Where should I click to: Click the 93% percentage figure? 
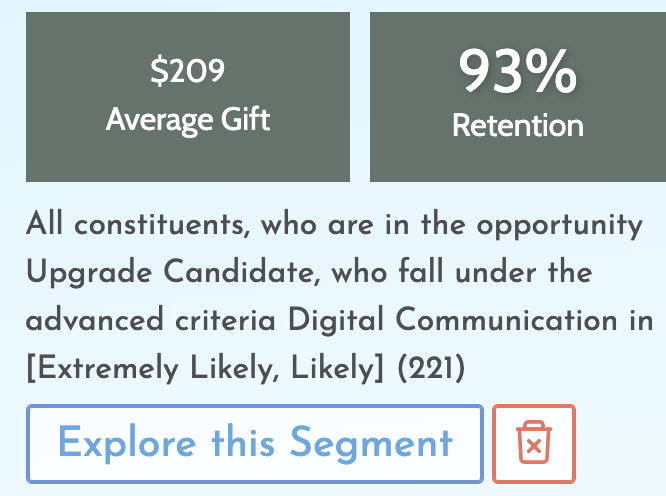click(517, 71)
